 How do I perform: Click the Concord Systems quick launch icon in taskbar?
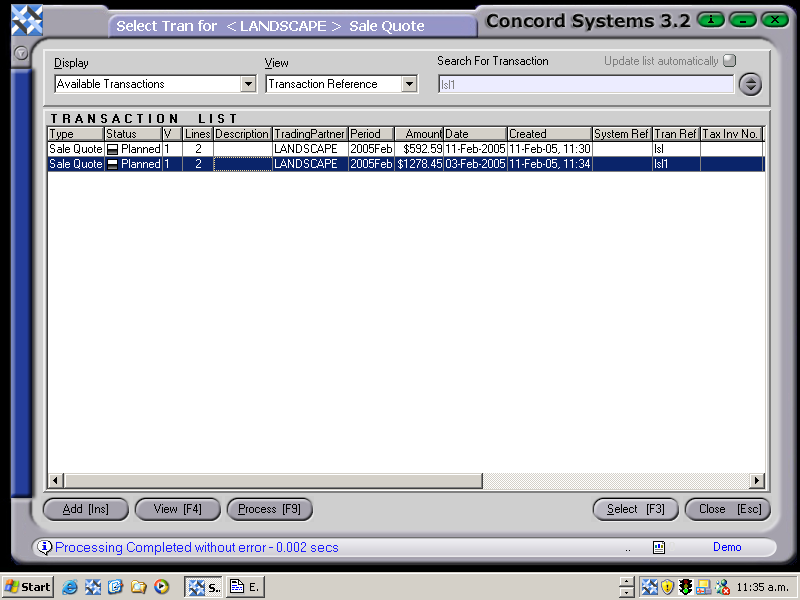click(94, 587)
